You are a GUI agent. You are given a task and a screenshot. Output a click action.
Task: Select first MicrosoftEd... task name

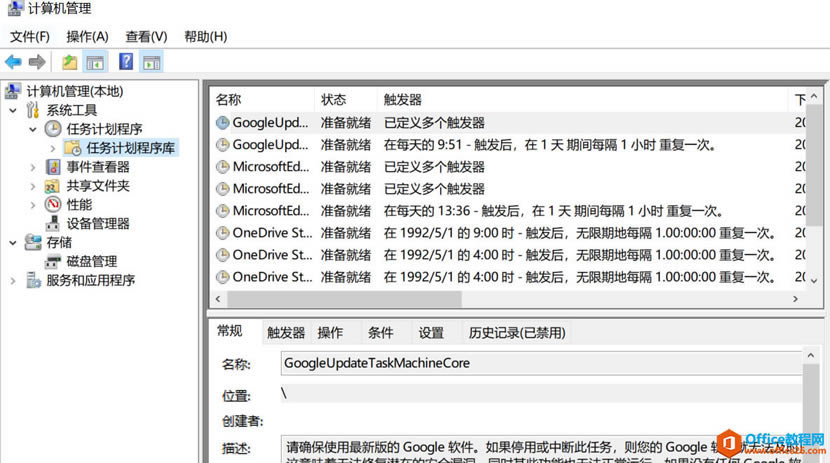tap(270, 167)
